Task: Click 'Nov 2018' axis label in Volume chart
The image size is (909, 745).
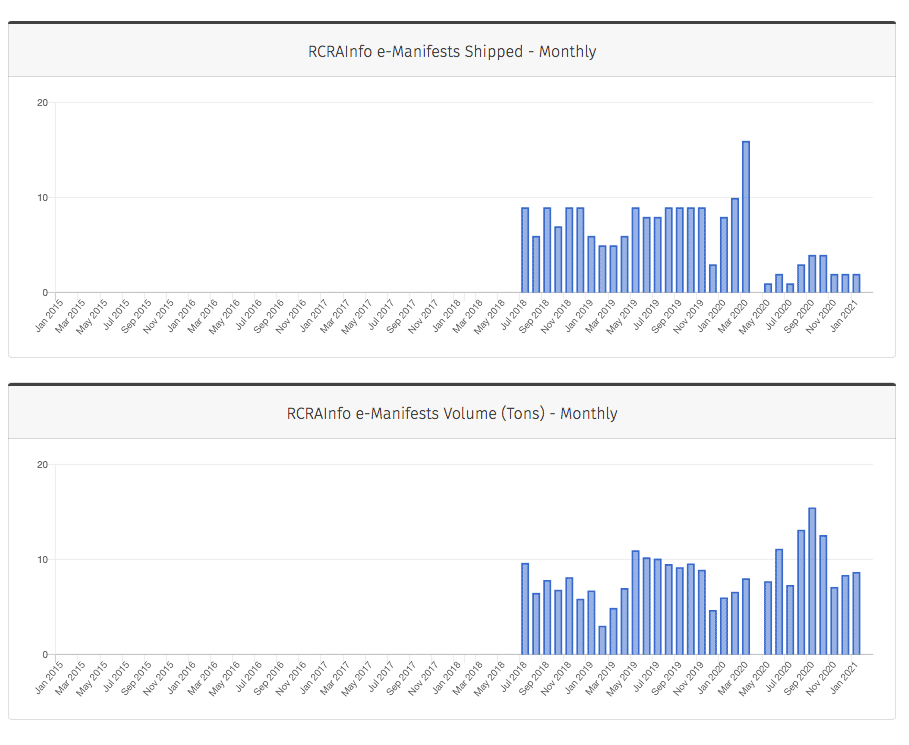Action: click(x=557, y=679)
